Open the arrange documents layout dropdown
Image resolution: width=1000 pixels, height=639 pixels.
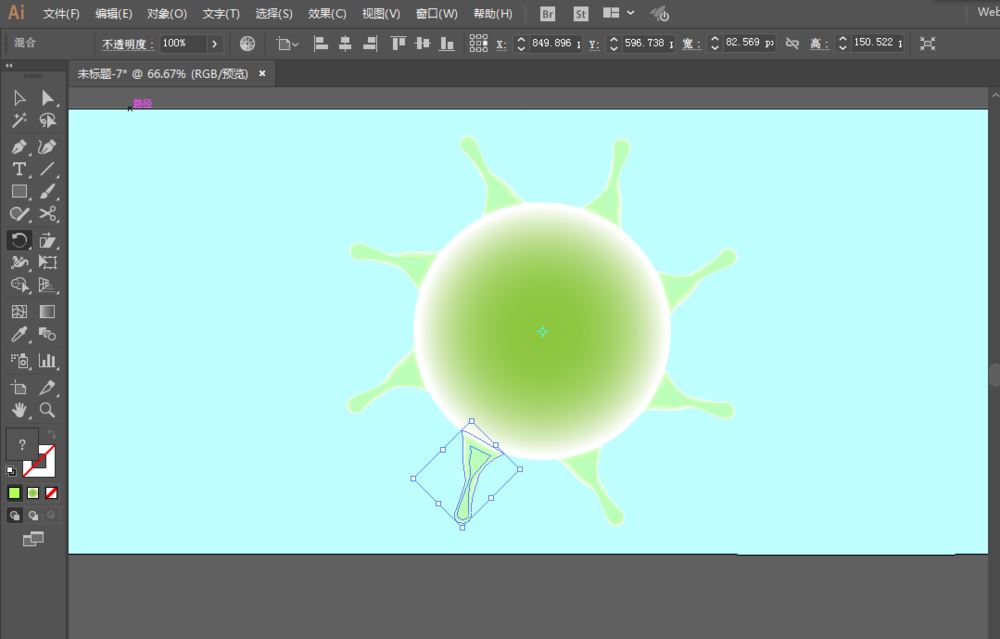click(x=617, y=14)
